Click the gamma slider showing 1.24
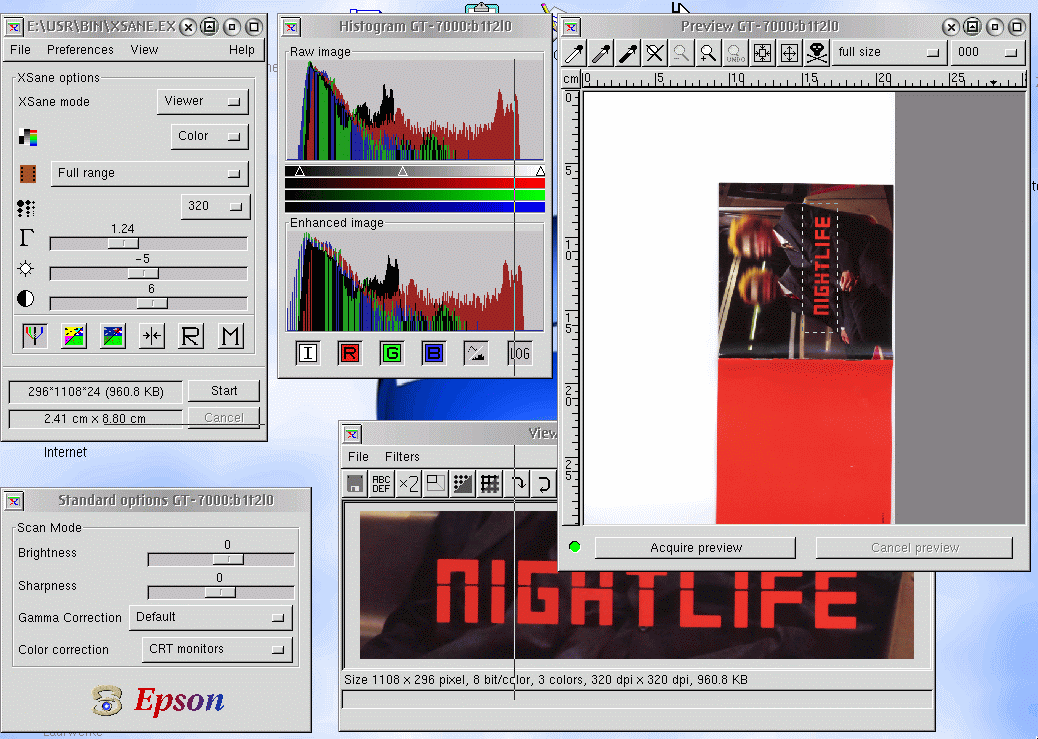Screen dimensions: 1038x739 pyautogui.click(x=149, y=244)
